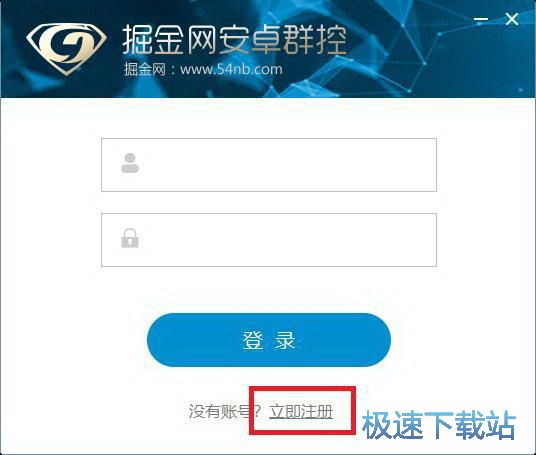Screen dimensions: 536x455
Task: Click the blue 登录 button
Action: click(x=269, y=340)
